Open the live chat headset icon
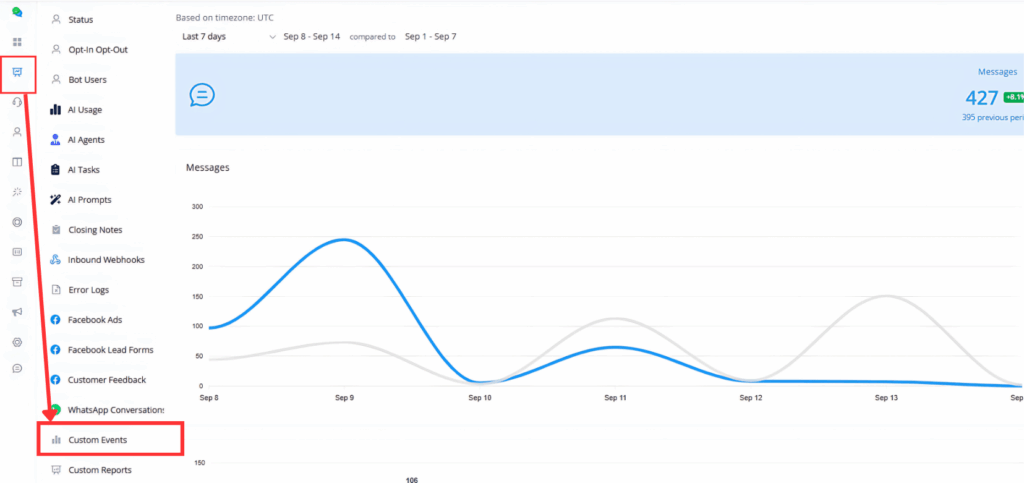This screenshot has width=1024, height=483. [x=17, y=102]
